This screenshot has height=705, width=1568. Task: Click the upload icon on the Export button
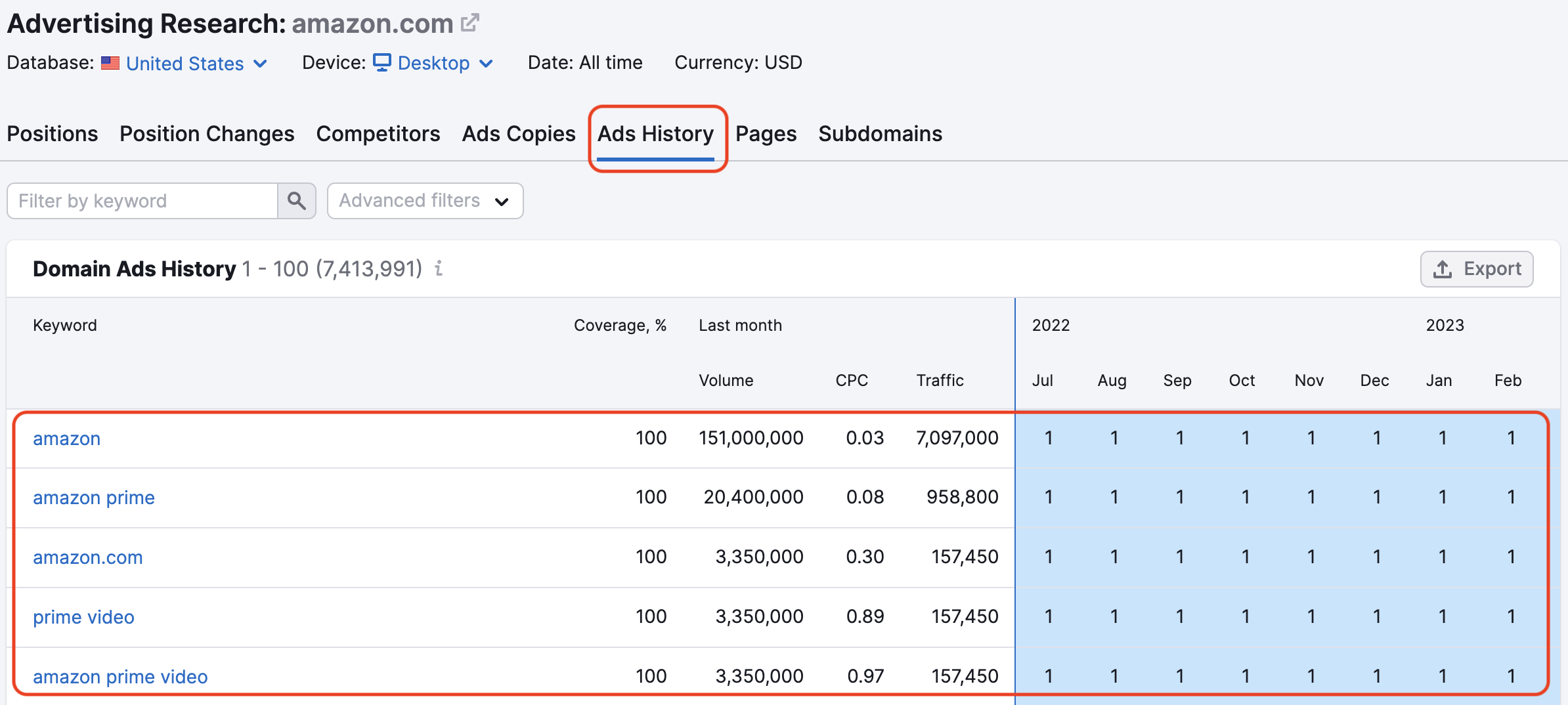(x=1442, y=269)
